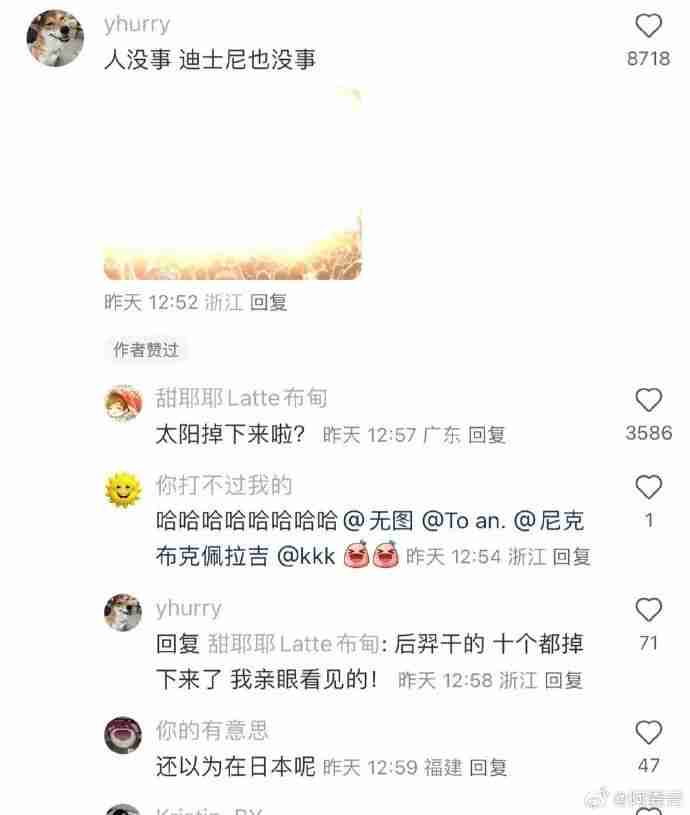Image resolution: width=690 pixels, height=815 pixels.
Task: Open 你的有意思 user avatar
Action: (123, 735)
